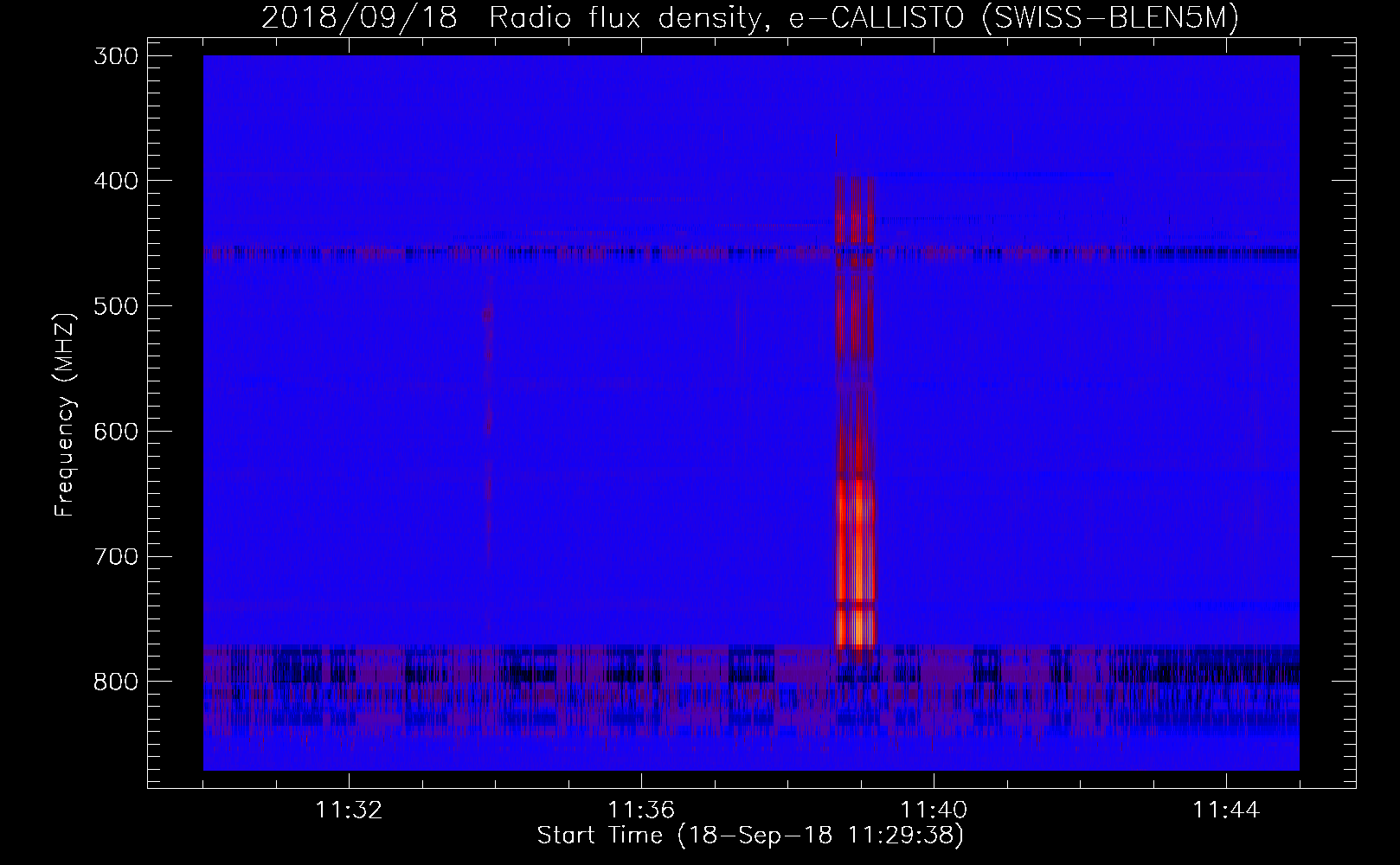
Task: Click the plot title "Radio flux density, e-CALLISTO (SWISS-BLEN5M)"
Action: coord(864,17)
